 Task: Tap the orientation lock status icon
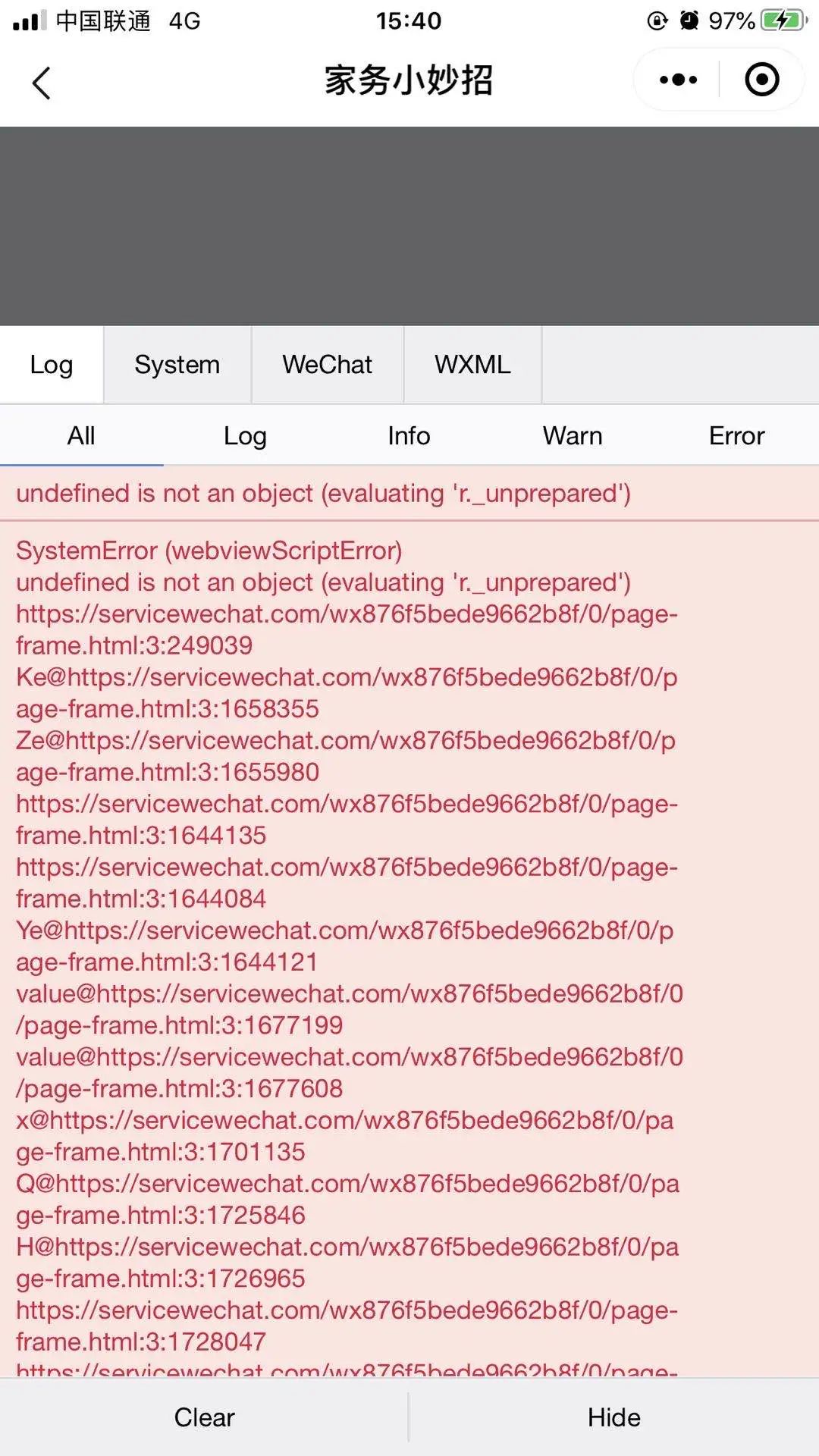(x=657, y=20)
